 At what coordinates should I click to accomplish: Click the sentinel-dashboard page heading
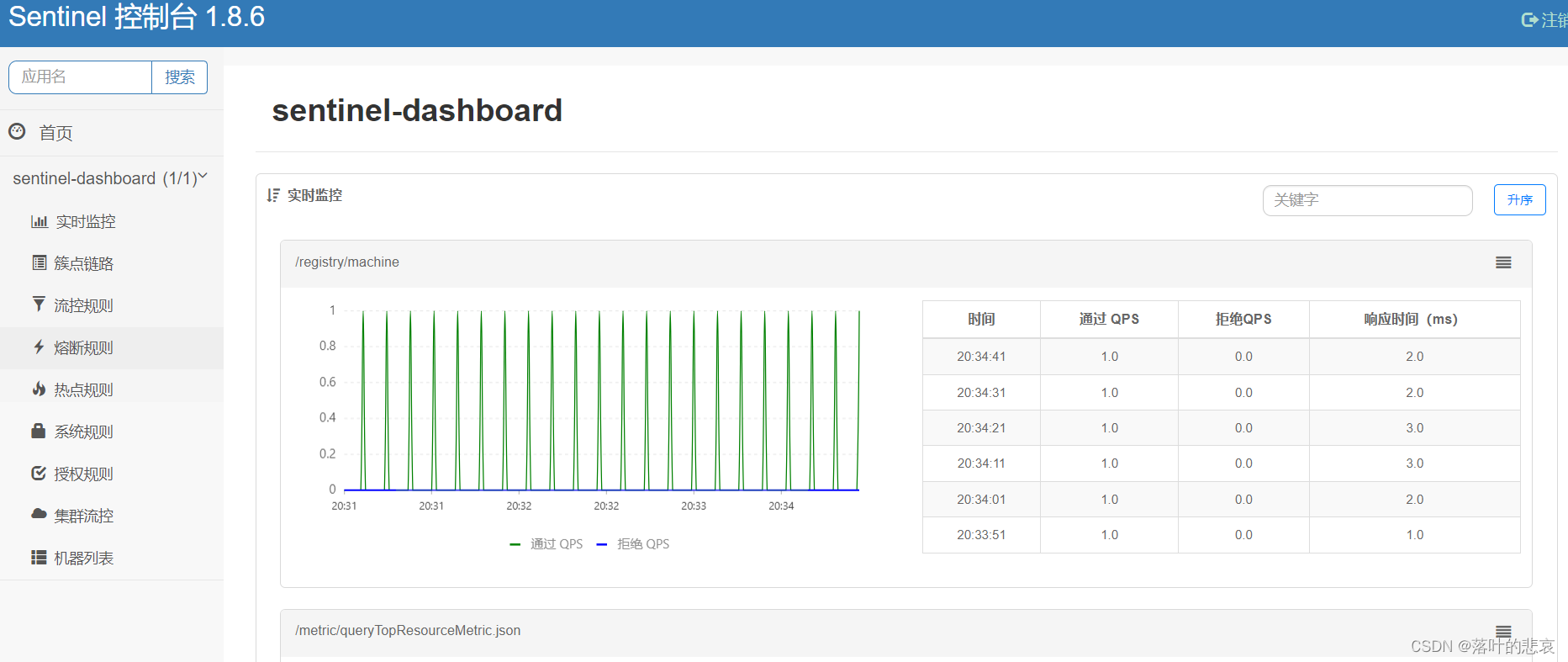pyautogui.click(x=417, y=110)
